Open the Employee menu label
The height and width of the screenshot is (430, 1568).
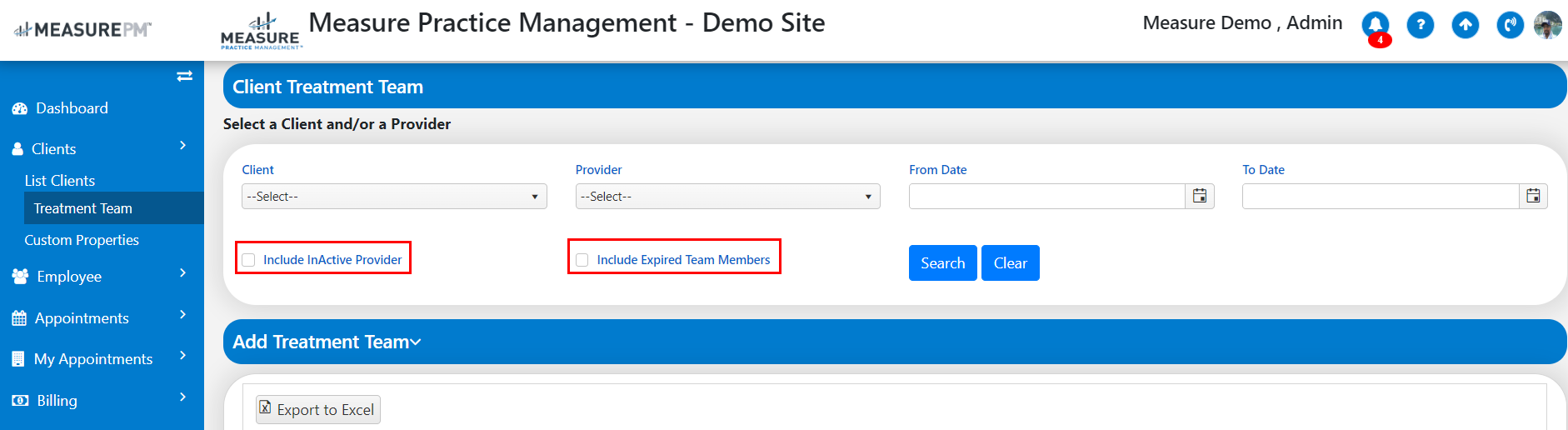click(x=69, y=277)
